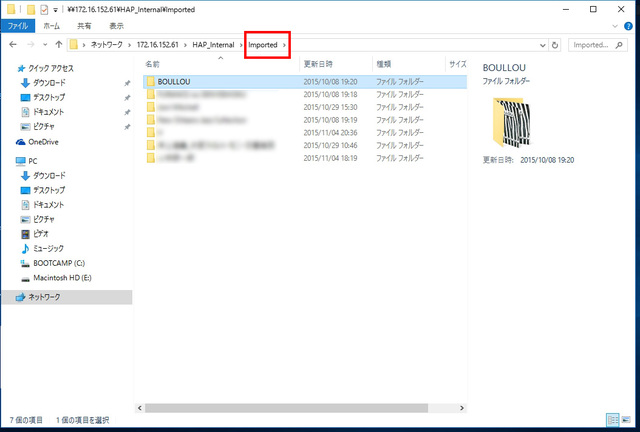Click the search magnifier icon
The width and height of the screenshot is (640, 432).
point(619,45)
